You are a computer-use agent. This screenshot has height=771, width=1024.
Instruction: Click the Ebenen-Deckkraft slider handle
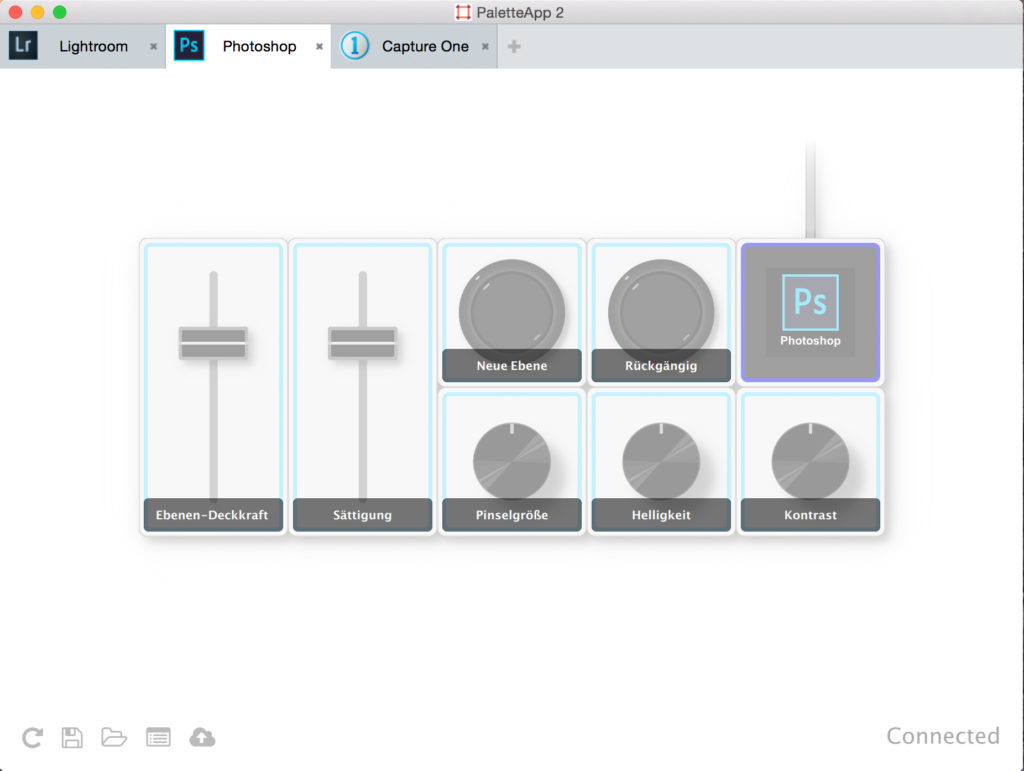(x=213, y=343)
